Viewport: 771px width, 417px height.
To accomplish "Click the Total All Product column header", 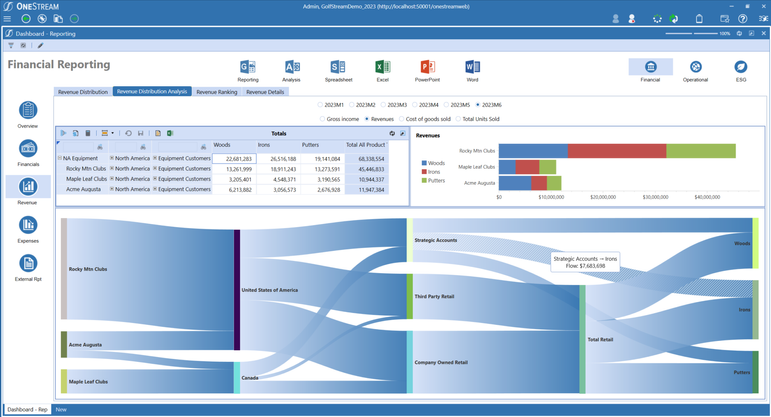I will click(x=366, y=145).
